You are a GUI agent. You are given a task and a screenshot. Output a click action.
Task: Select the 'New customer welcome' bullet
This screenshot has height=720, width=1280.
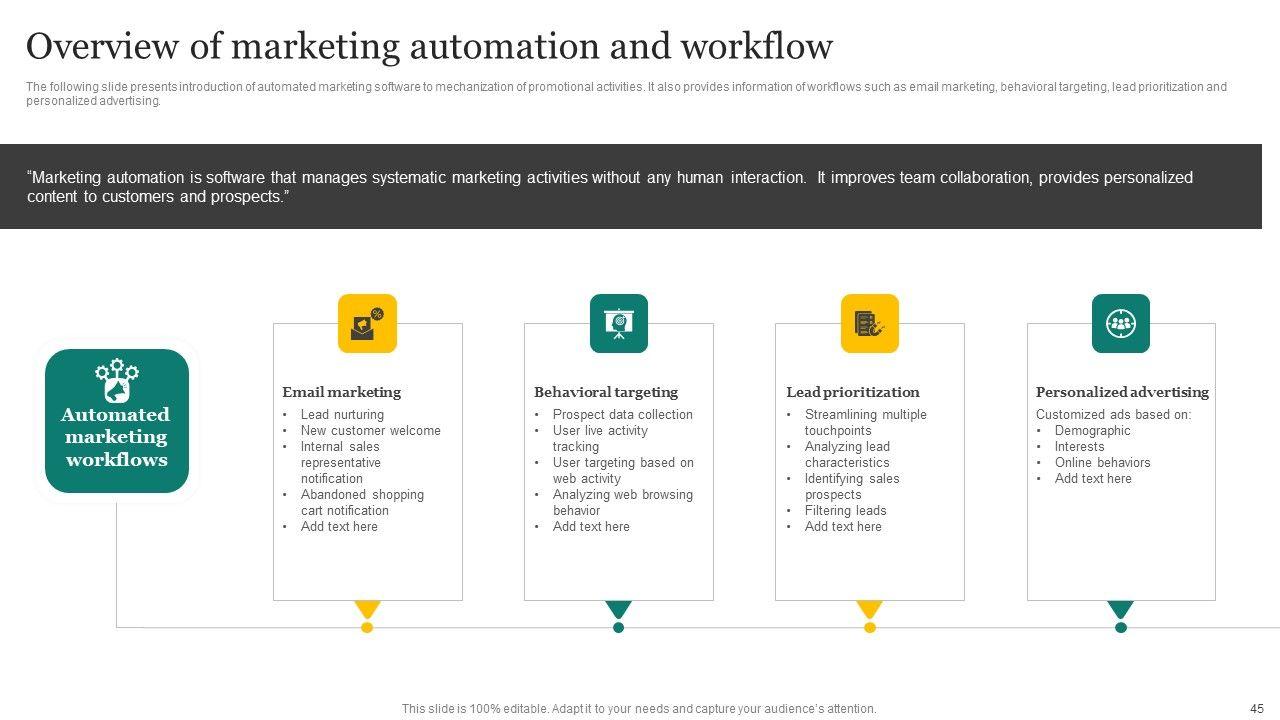pyautogui.click(x=371, y=431)
